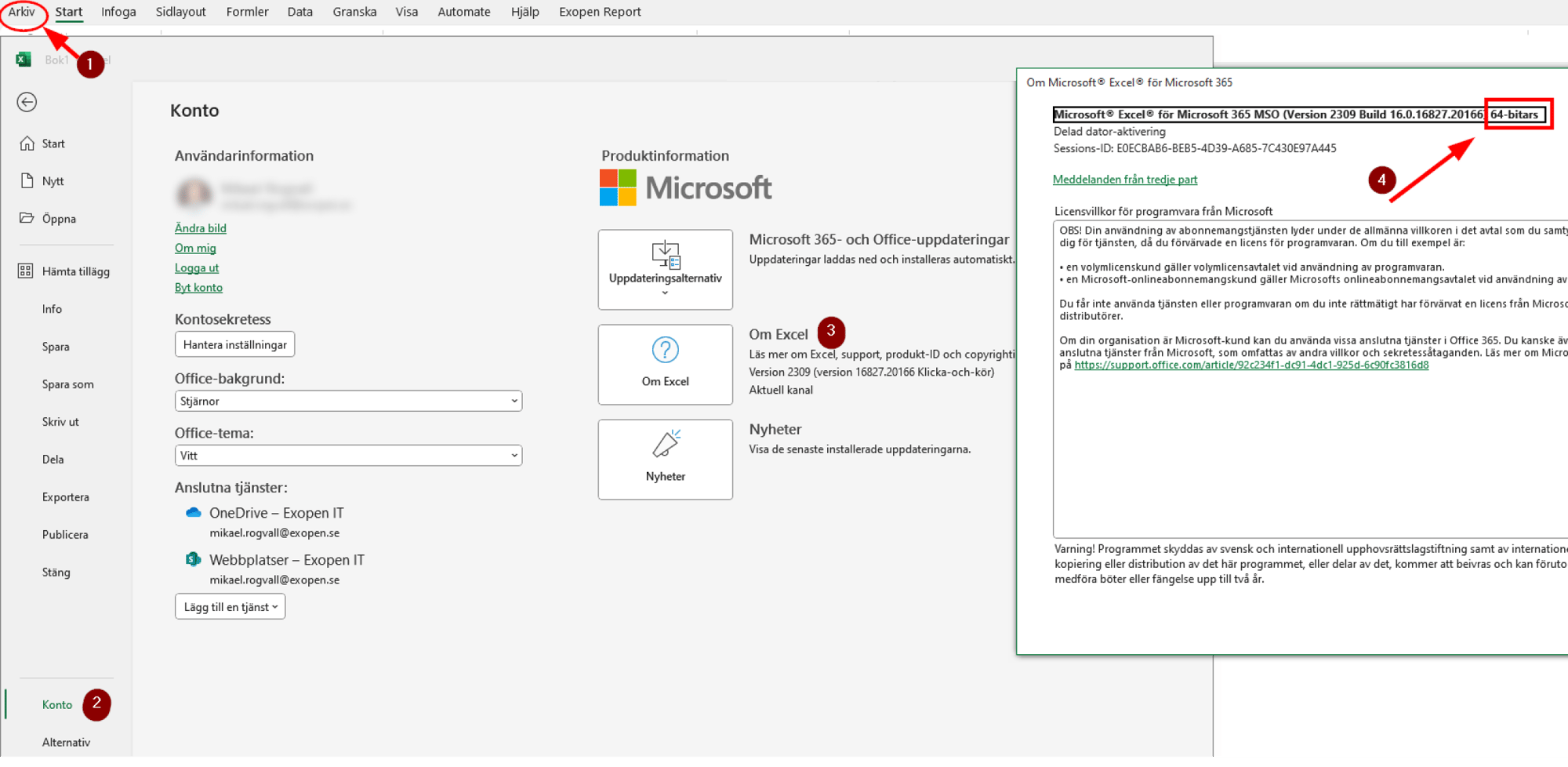1568x767 pixels.
Task: Select Stäng in the backstage menu
Action: [x=56, y=573]
